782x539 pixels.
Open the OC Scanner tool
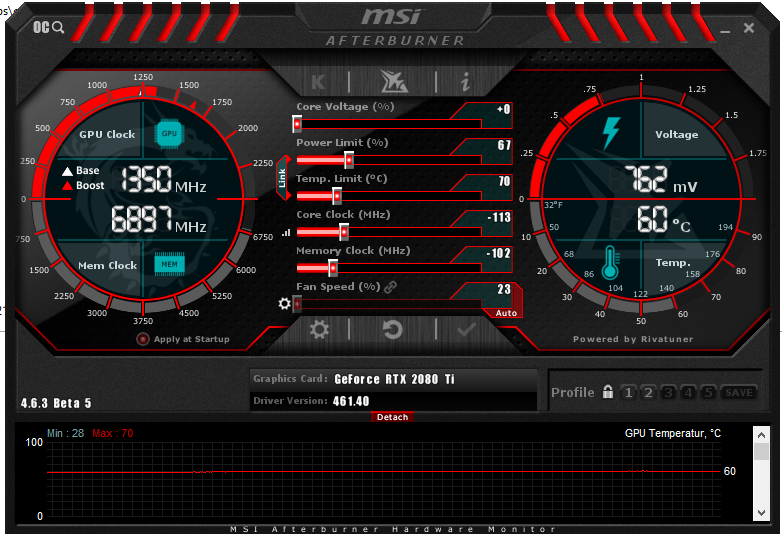point(48,27)
